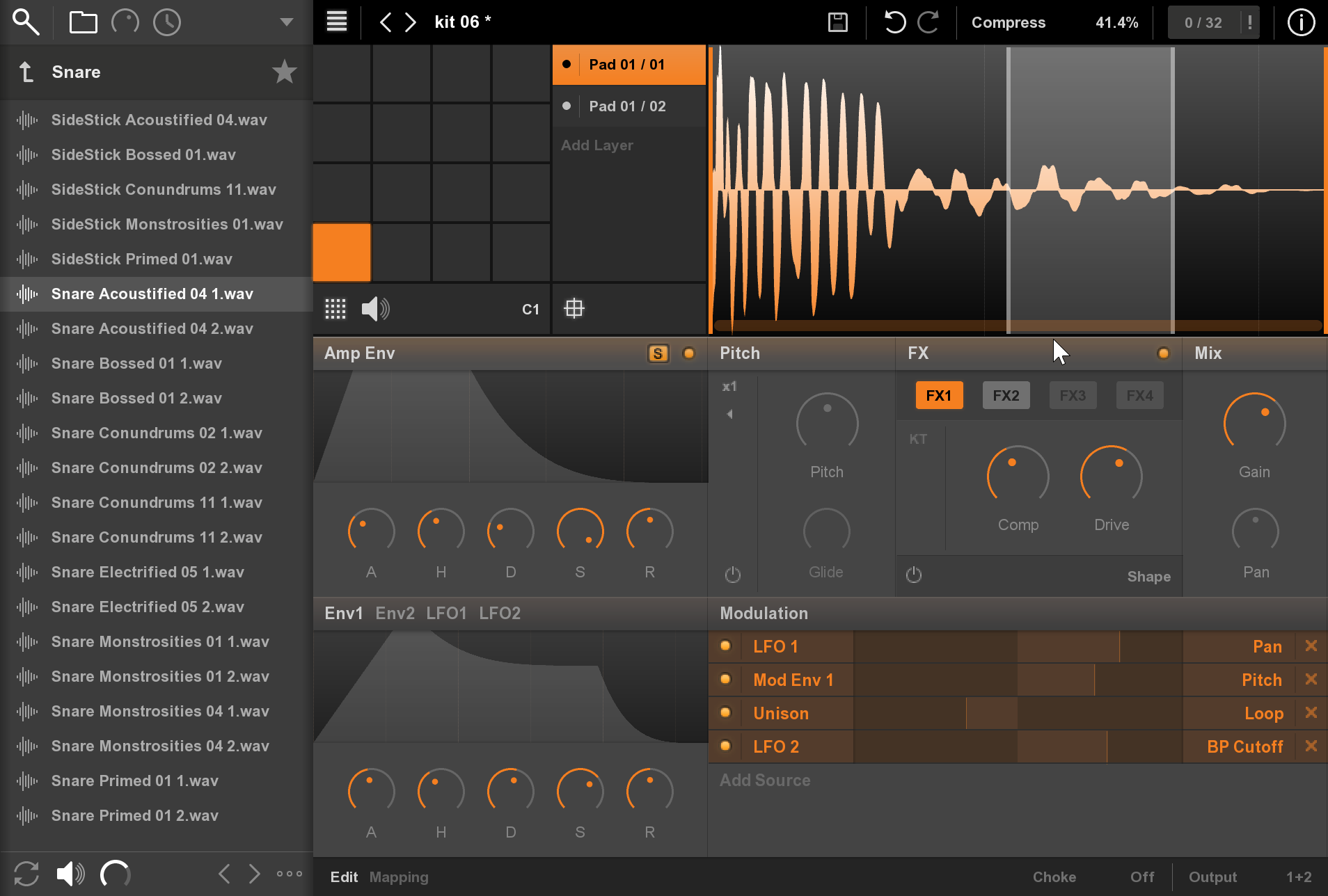Save the kit with floppy icon
The width and height of the screenshot is (1328, 896).
click(838, 22)
